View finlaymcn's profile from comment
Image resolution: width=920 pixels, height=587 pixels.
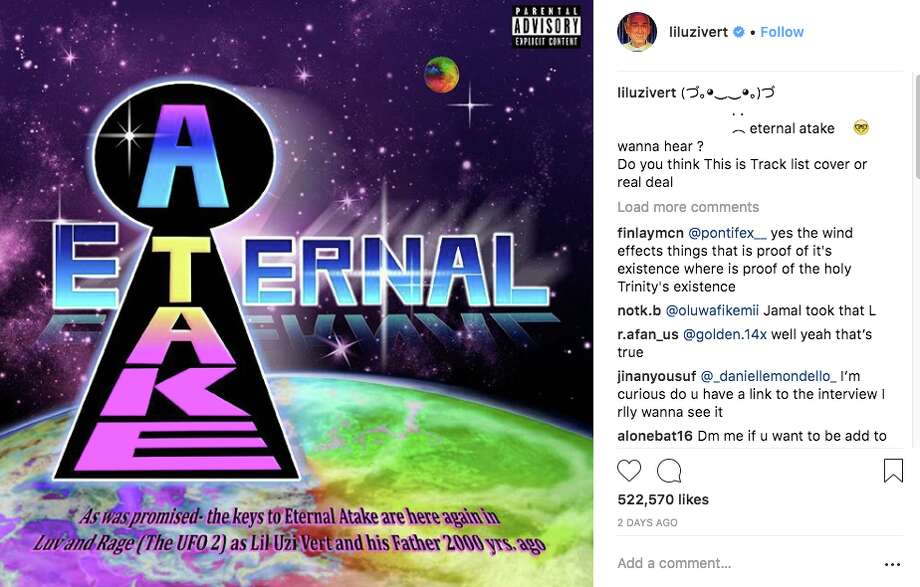pos(650,233)
